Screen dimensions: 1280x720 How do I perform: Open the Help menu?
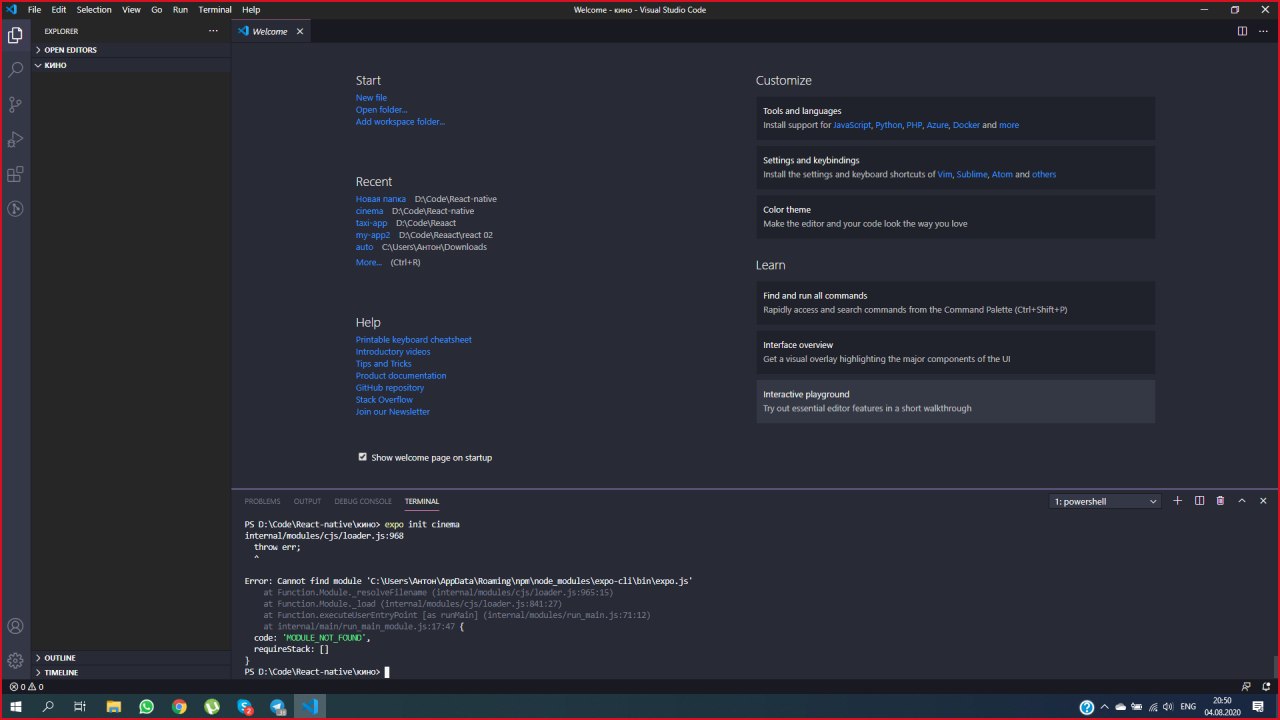[251, 9]
